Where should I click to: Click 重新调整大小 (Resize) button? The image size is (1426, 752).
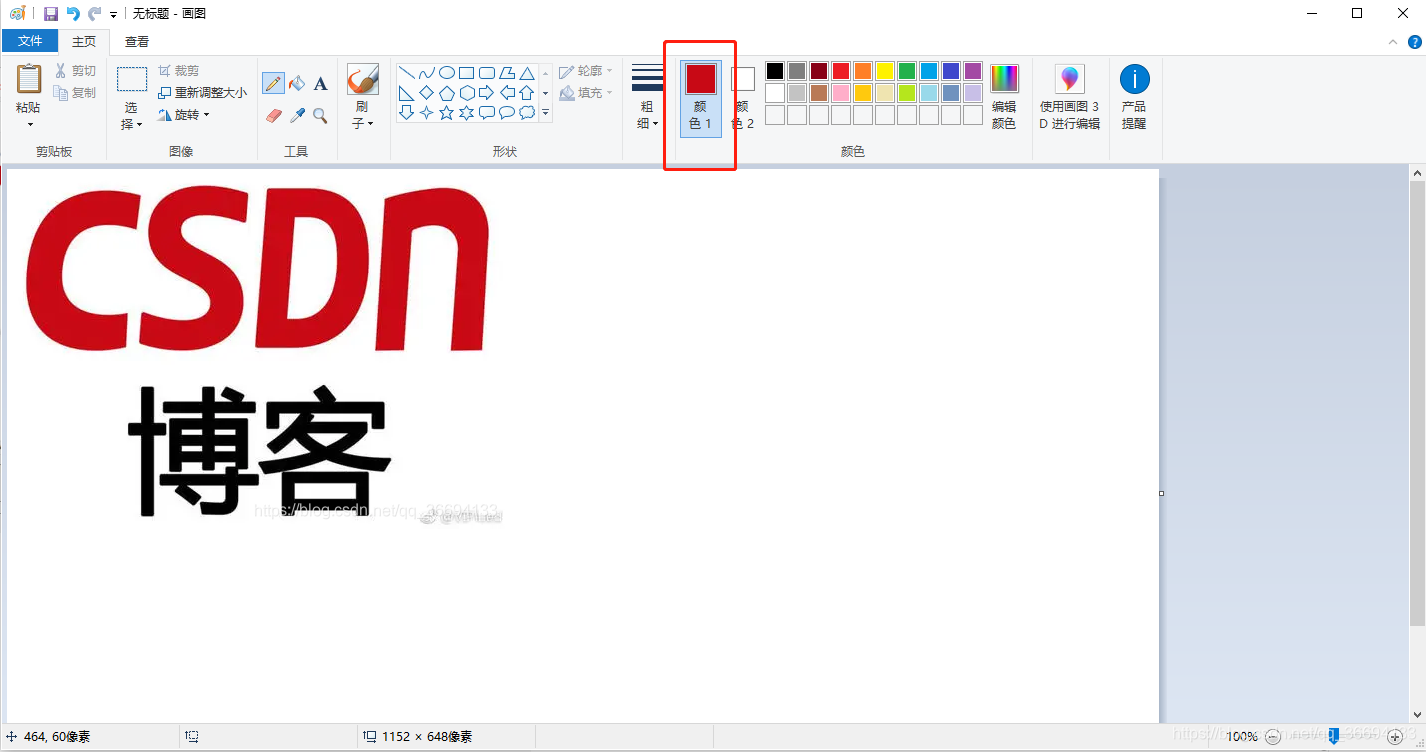tap(202, 93)
